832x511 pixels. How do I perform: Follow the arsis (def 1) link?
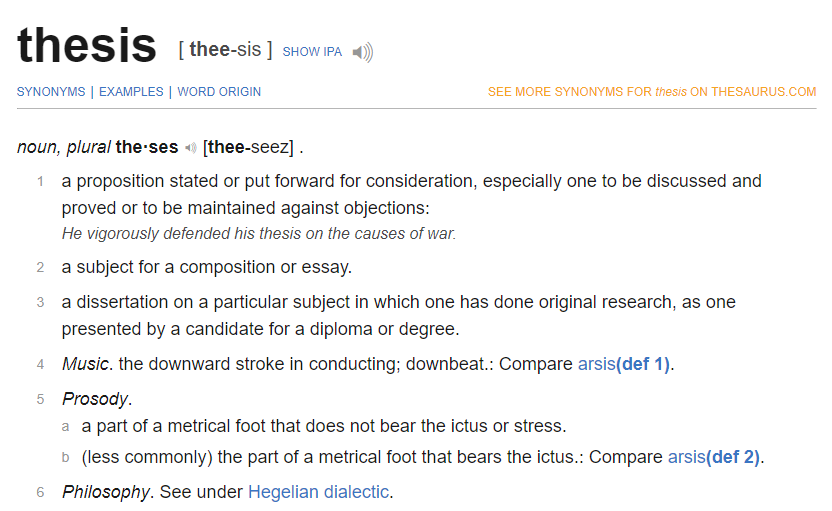pos(624,364)
